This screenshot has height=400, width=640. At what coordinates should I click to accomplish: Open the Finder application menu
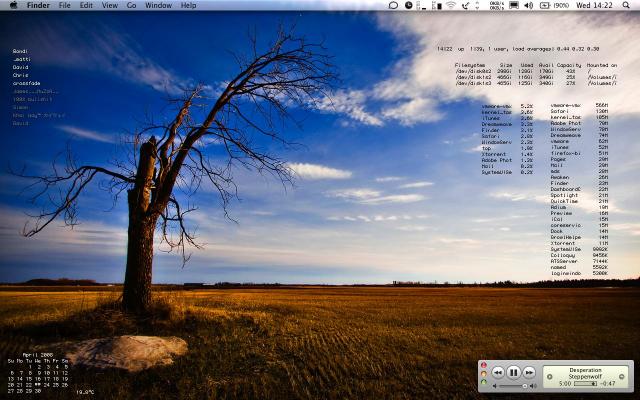[38, 5]
